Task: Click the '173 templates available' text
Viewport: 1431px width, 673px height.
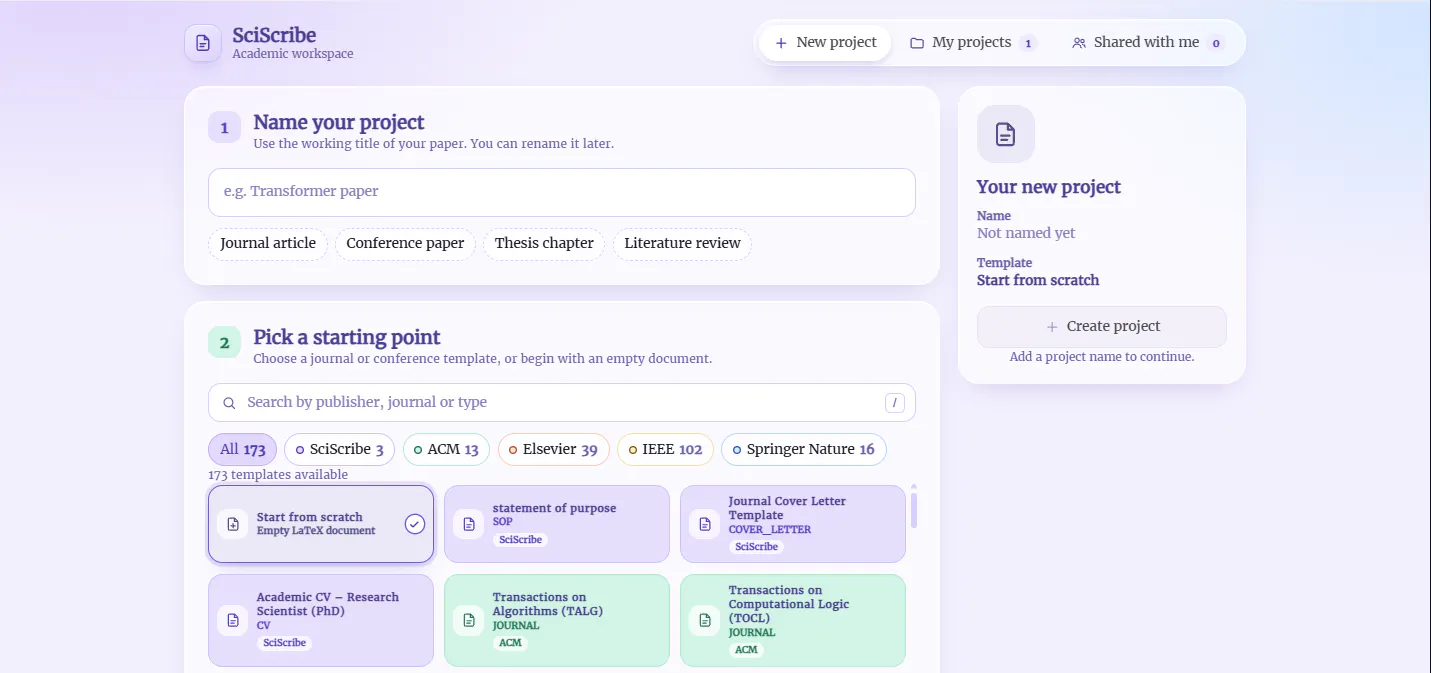Action: (x=278, y=475)
